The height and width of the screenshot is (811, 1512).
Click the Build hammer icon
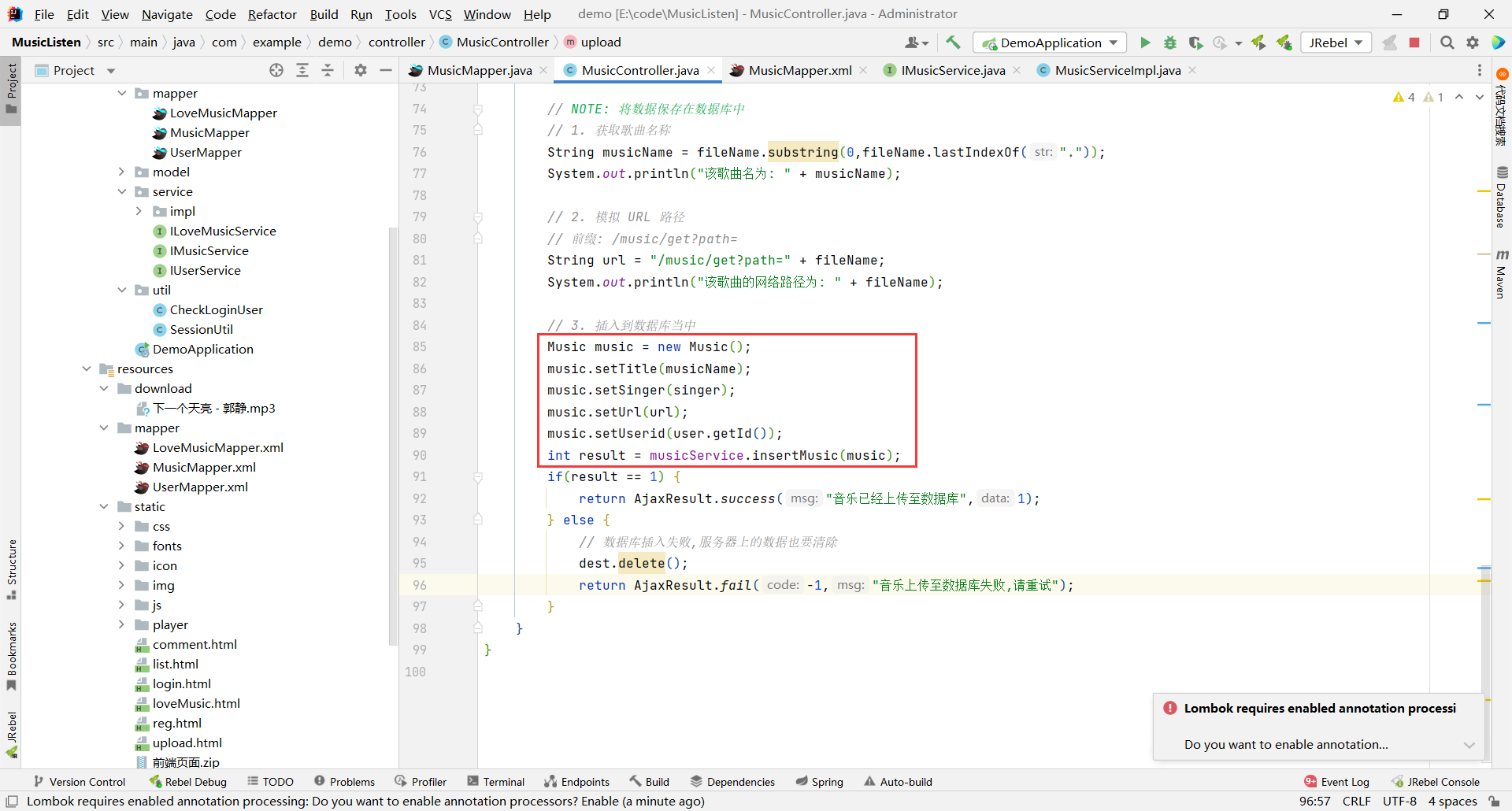(x=953, y=43)
